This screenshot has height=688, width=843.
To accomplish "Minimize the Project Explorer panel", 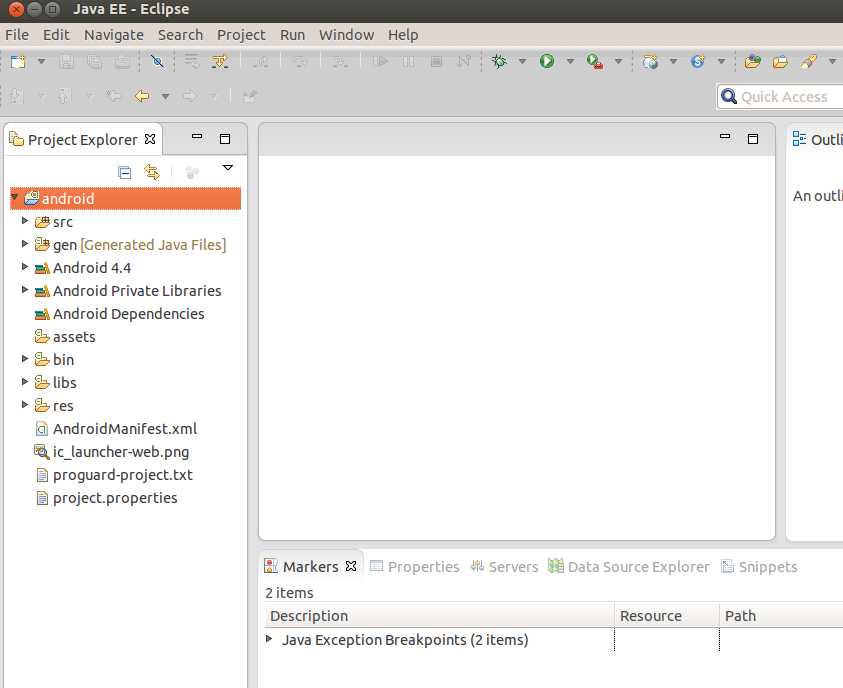I will (197, 137).
